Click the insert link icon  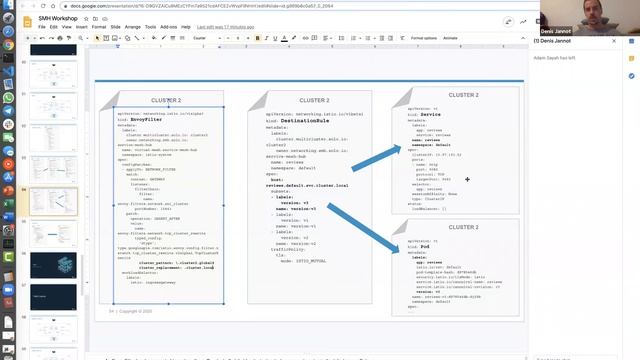pyautogui.click(x=305, y=38)
